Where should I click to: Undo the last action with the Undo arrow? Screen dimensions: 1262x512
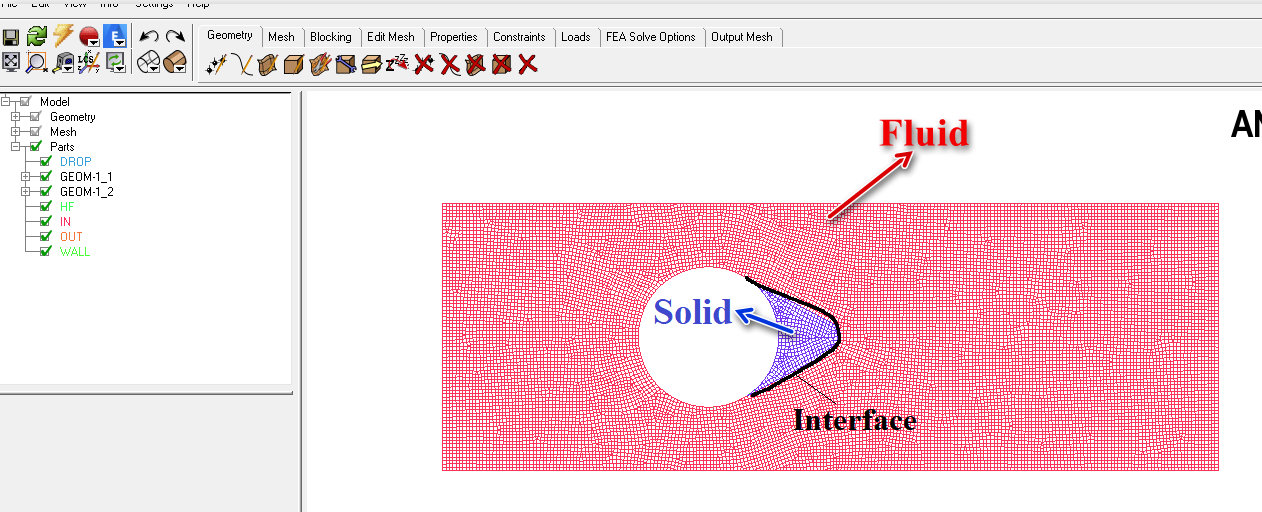(149, 37)
